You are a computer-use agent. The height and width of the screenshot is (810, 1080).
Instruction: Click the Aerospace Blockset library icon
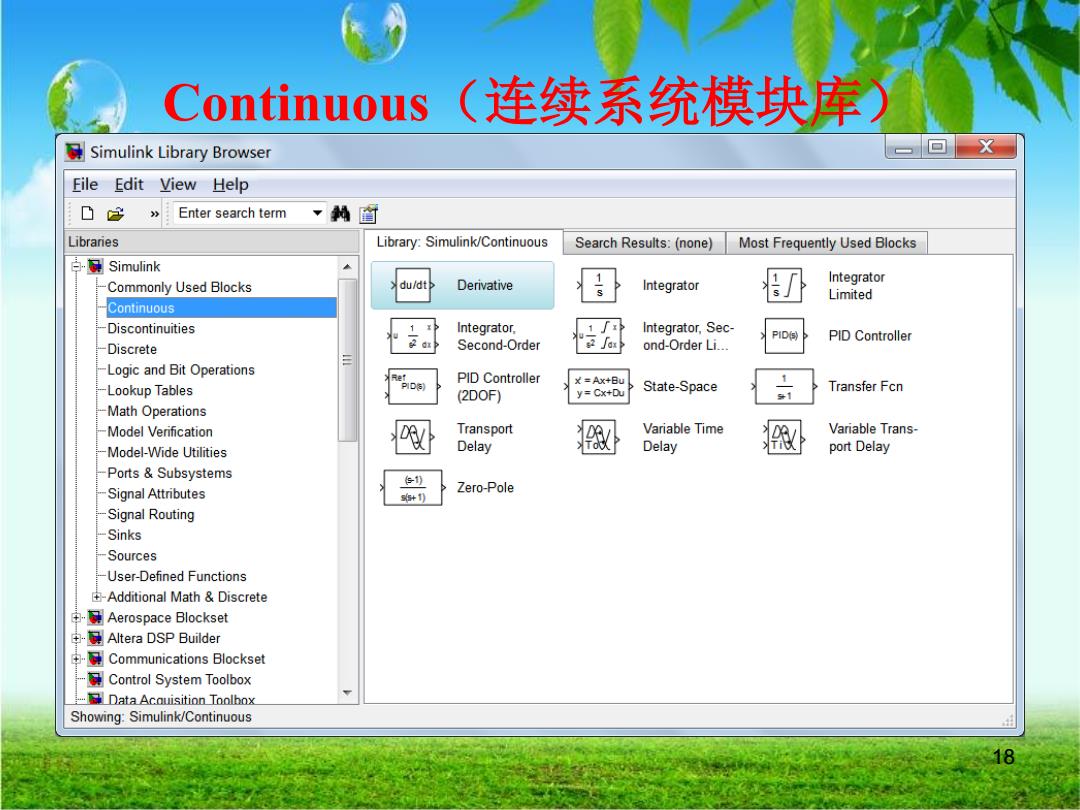[x=96, y=617]
